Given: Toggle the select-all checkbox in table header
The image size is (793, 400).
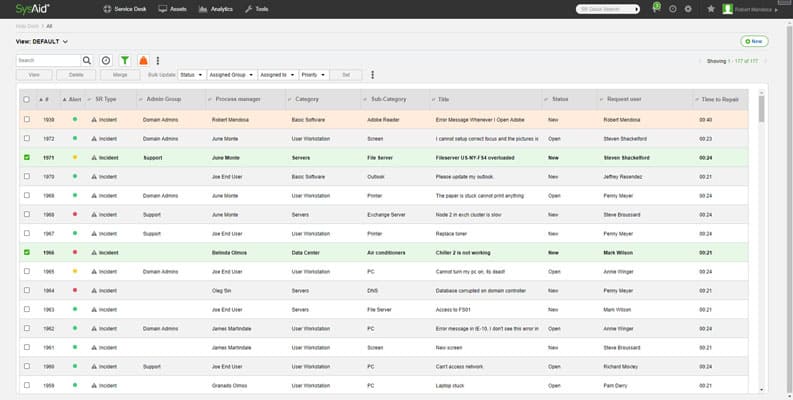Looking at the screenshot, I should tap(27, 100).
